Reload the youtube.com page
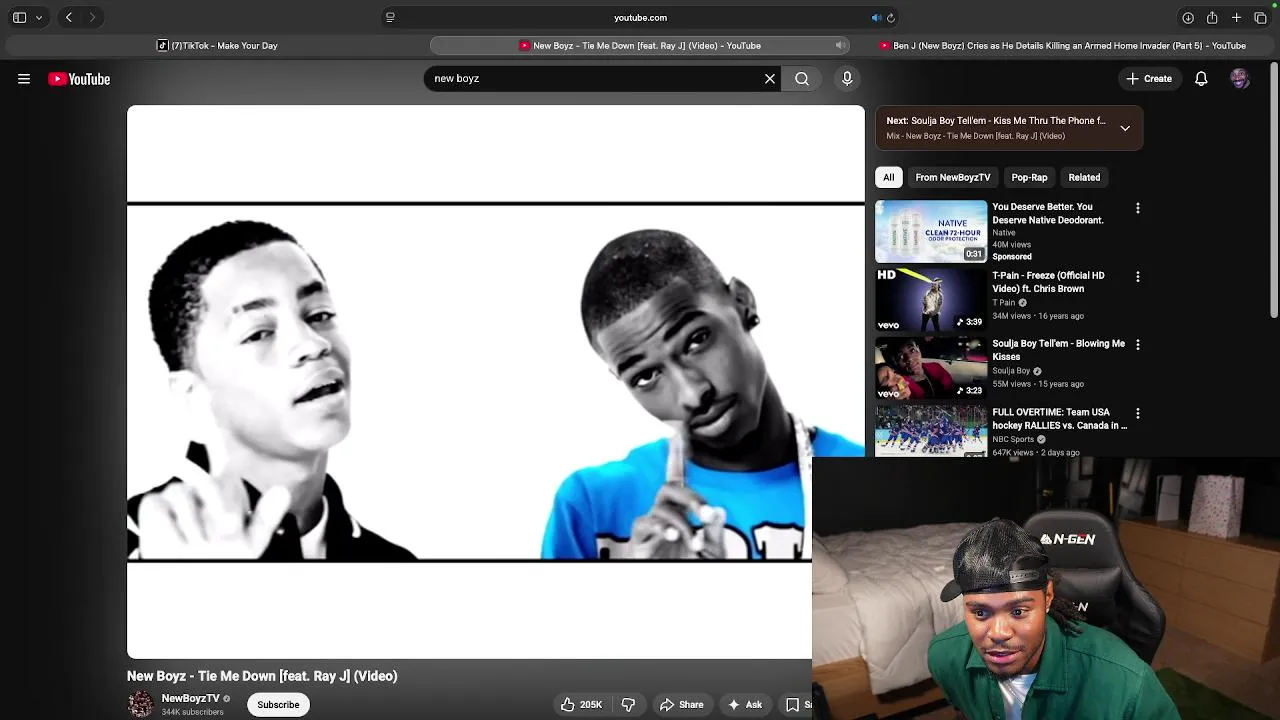The width and height of the screenshot is (1280, 720). pos(891,17)
